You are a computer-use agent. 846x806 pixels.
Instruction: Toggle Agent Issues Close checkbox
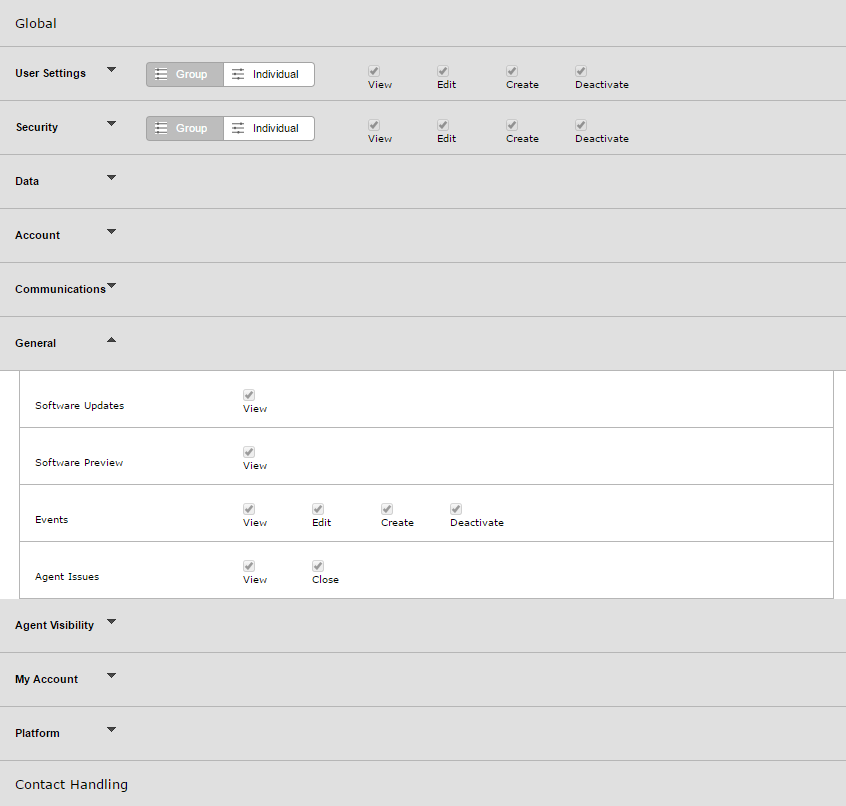click(318, 566)
